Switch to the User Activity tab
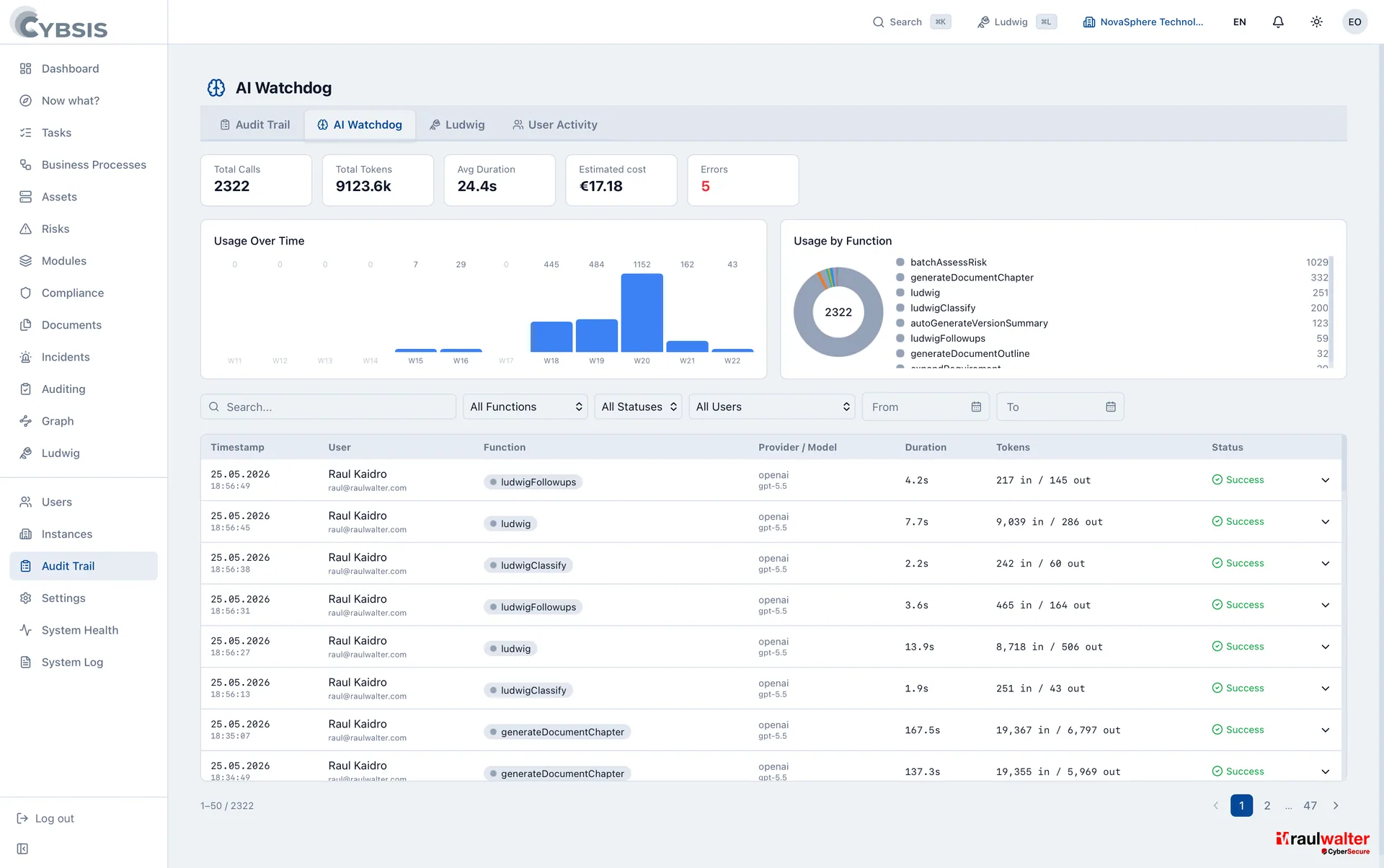 555,125
